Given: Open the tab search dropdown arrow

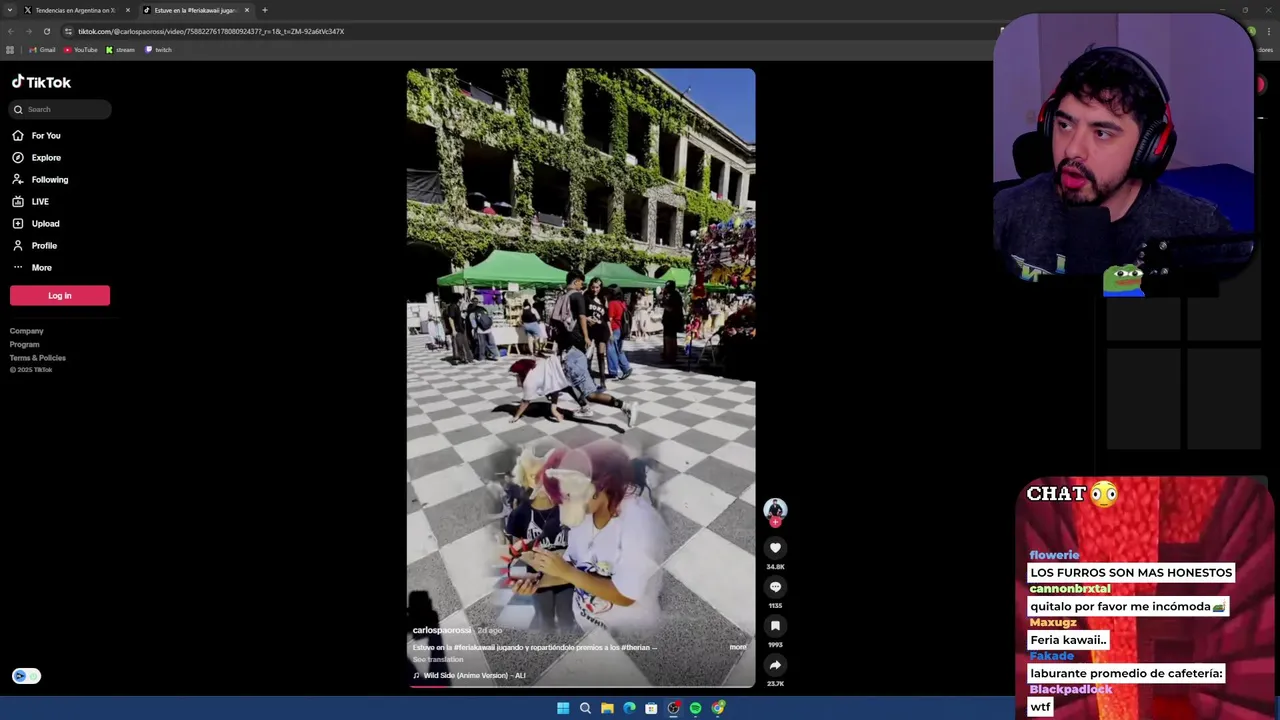Looking at the screenshot, I should click(x=10, y=10).
